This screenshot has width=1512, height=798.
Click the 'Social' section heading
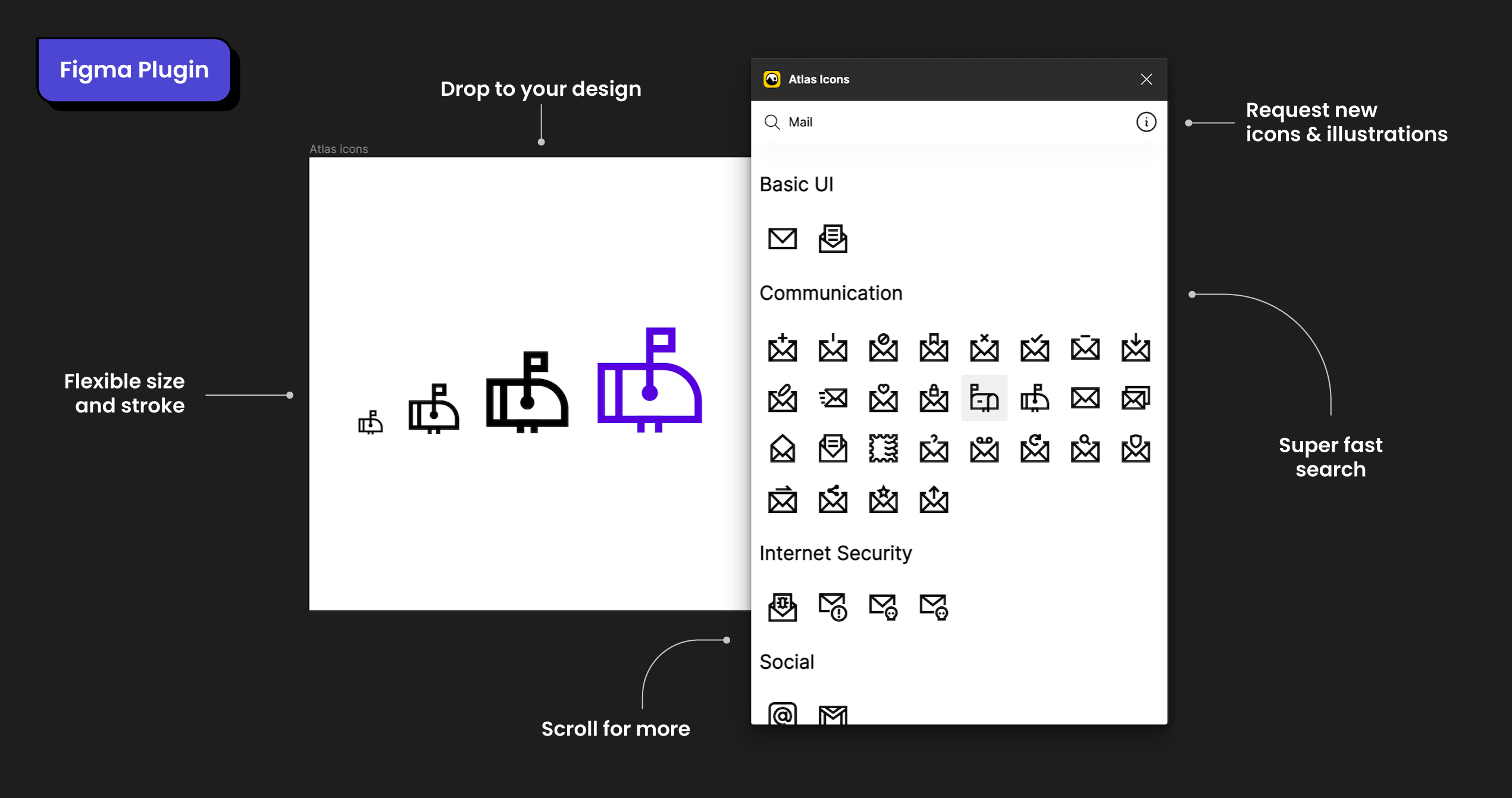pyautogui.click(x=787, y=662)
